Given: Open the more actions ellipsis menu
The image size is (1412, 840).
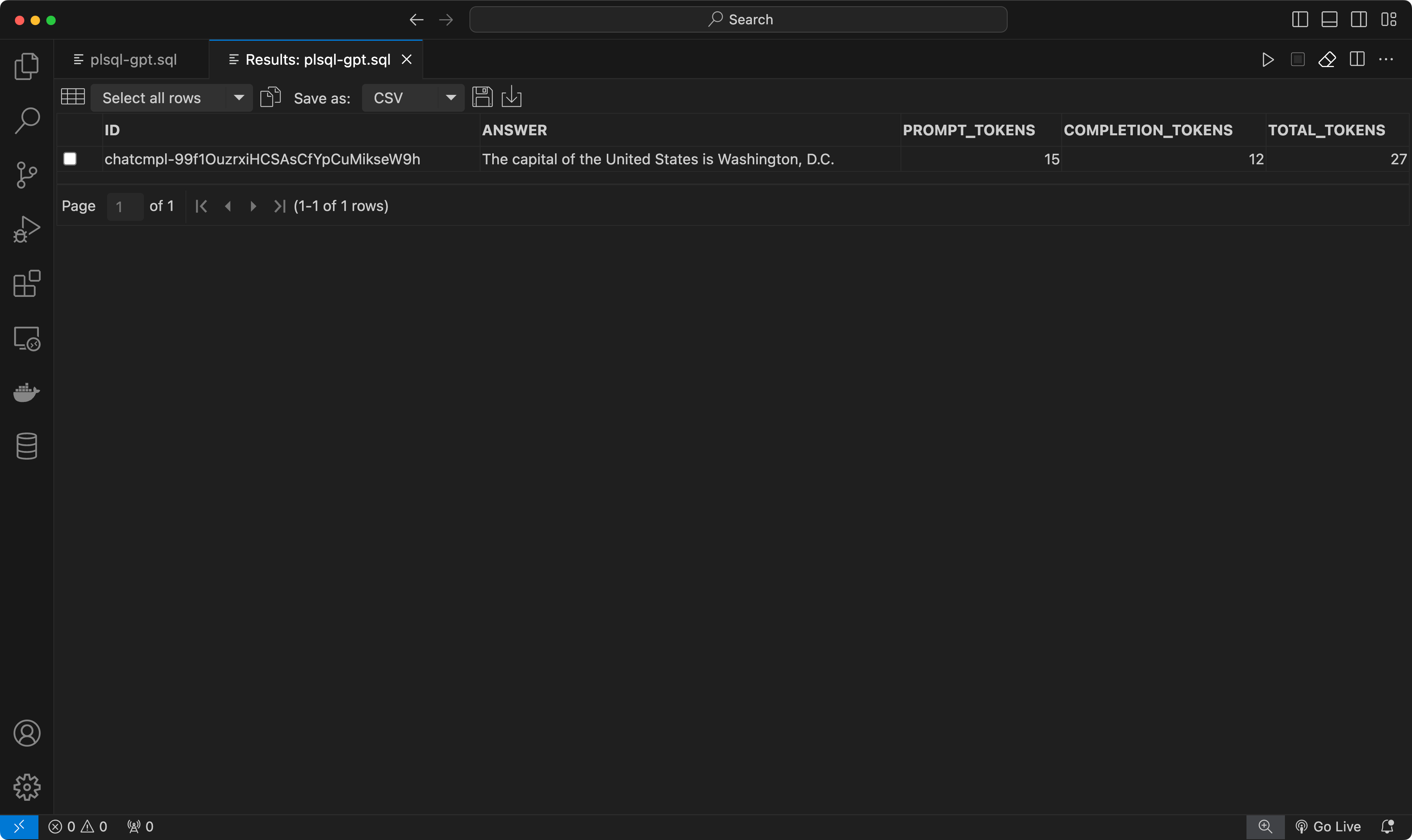Looking at the screenshot, I should [1386, 60].
